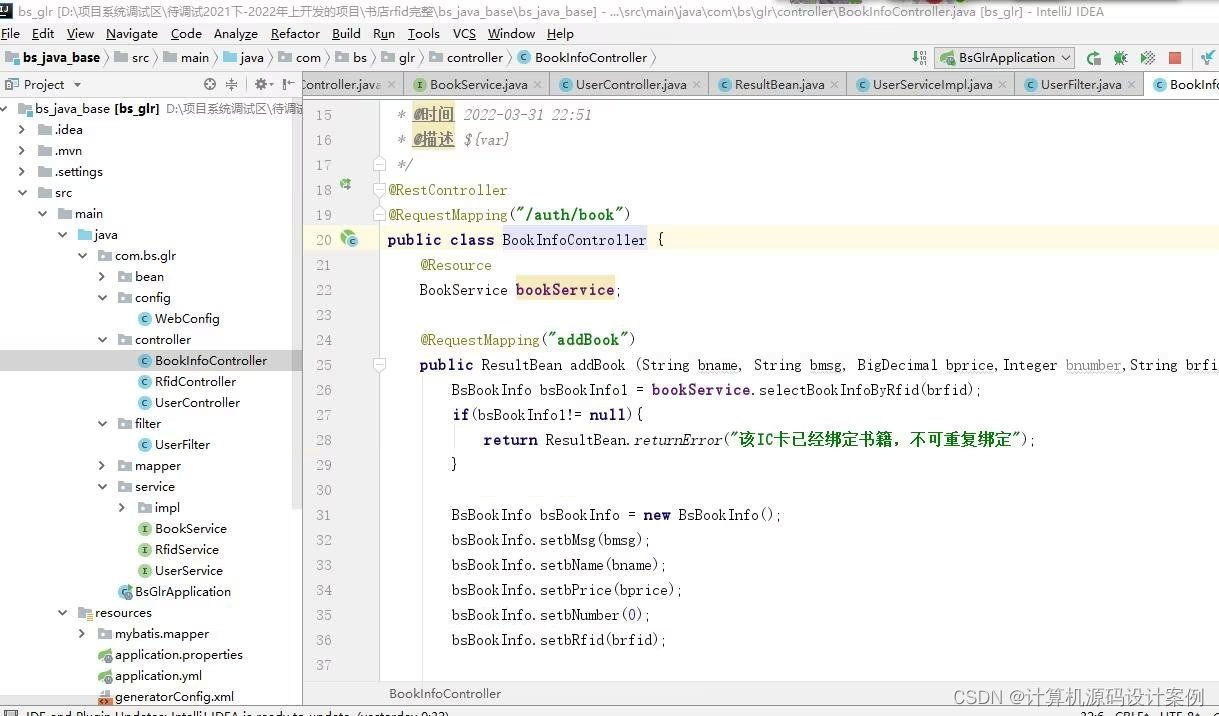Screen dimensions: 1219x716
Task: Expand the .settings folder
Action: [x=22, y=172]
